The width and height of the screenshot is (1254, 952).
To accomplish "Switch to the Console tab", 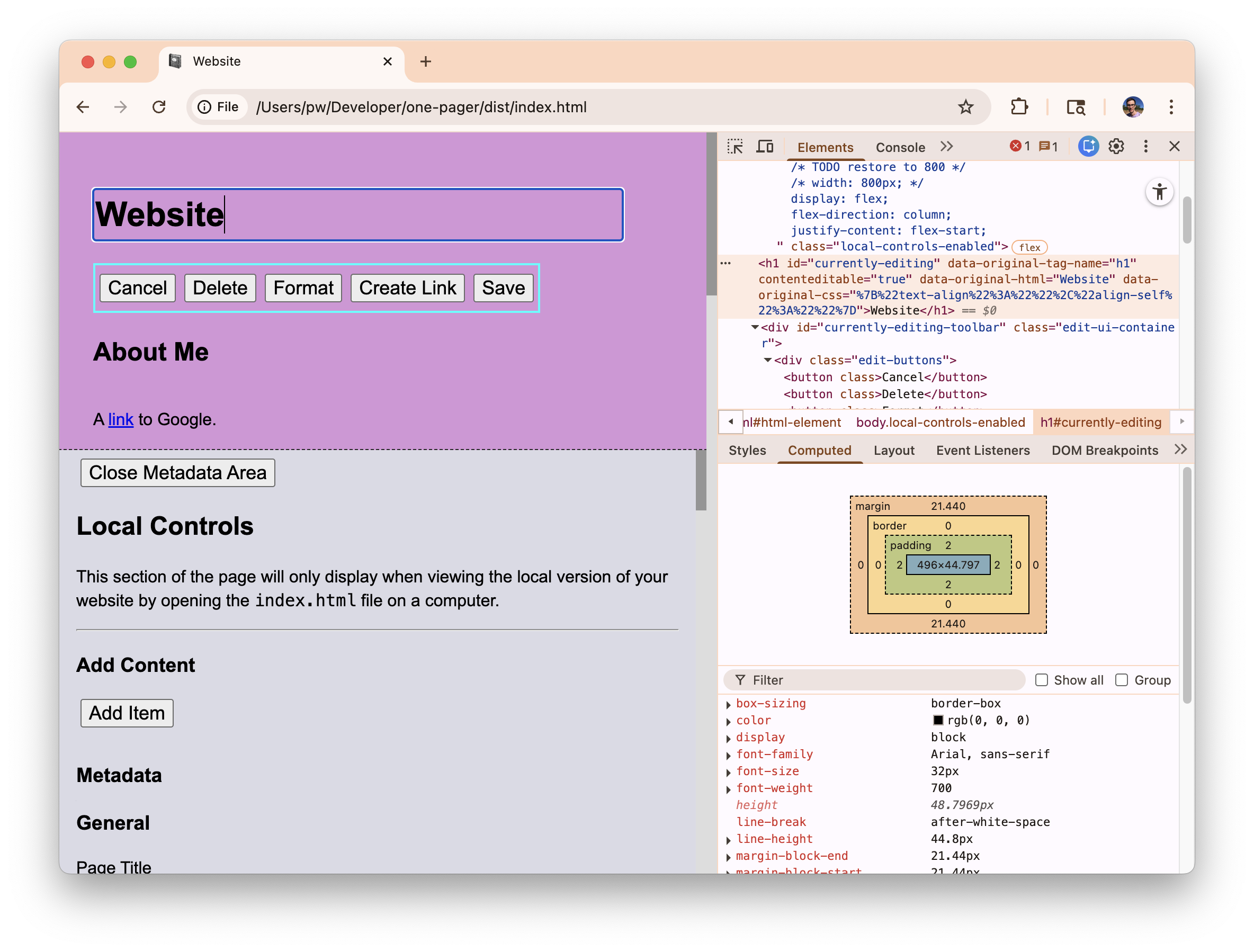I will (900, 147).
